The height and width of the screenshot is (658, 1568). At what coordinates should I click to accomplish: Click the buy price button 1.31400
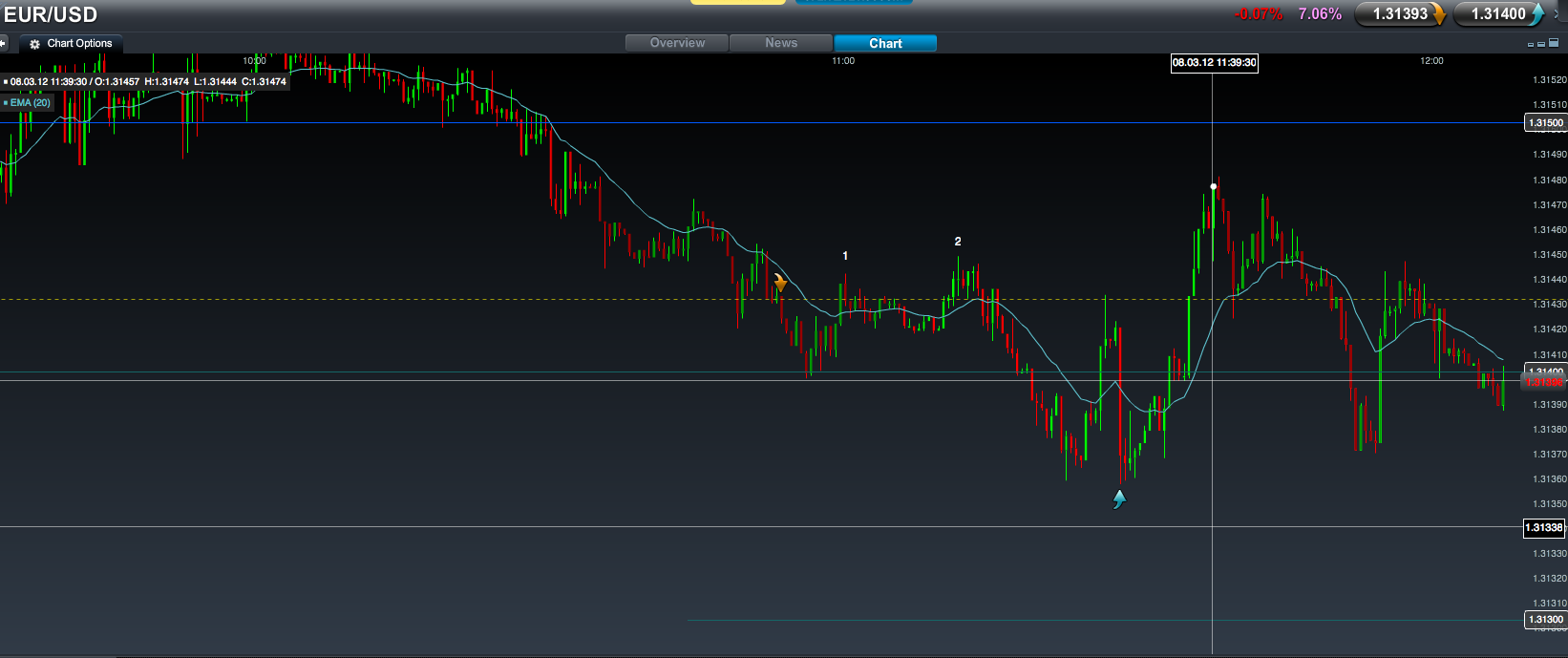1499,14
